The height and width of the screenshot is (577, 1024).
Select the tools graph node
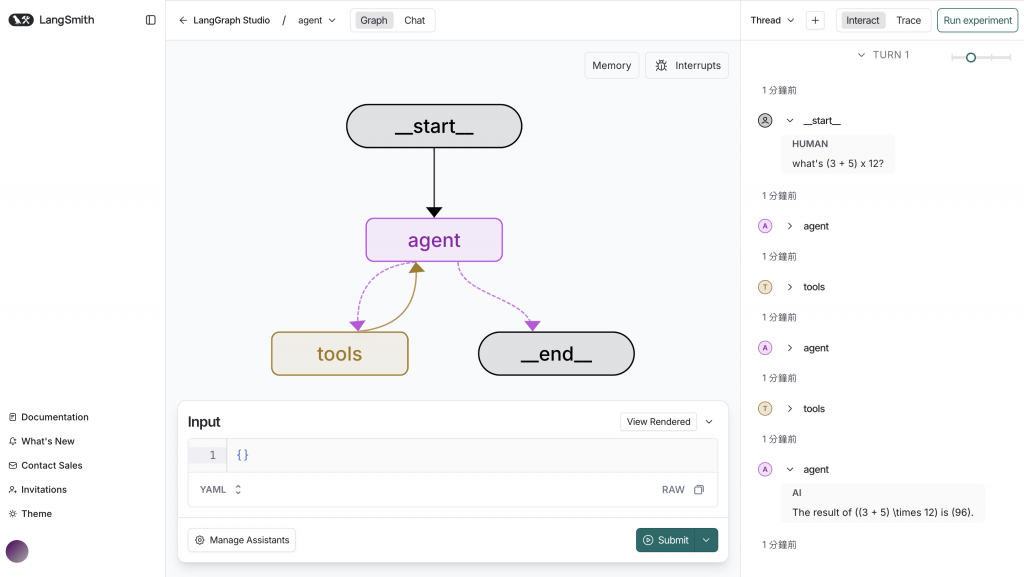340,354
